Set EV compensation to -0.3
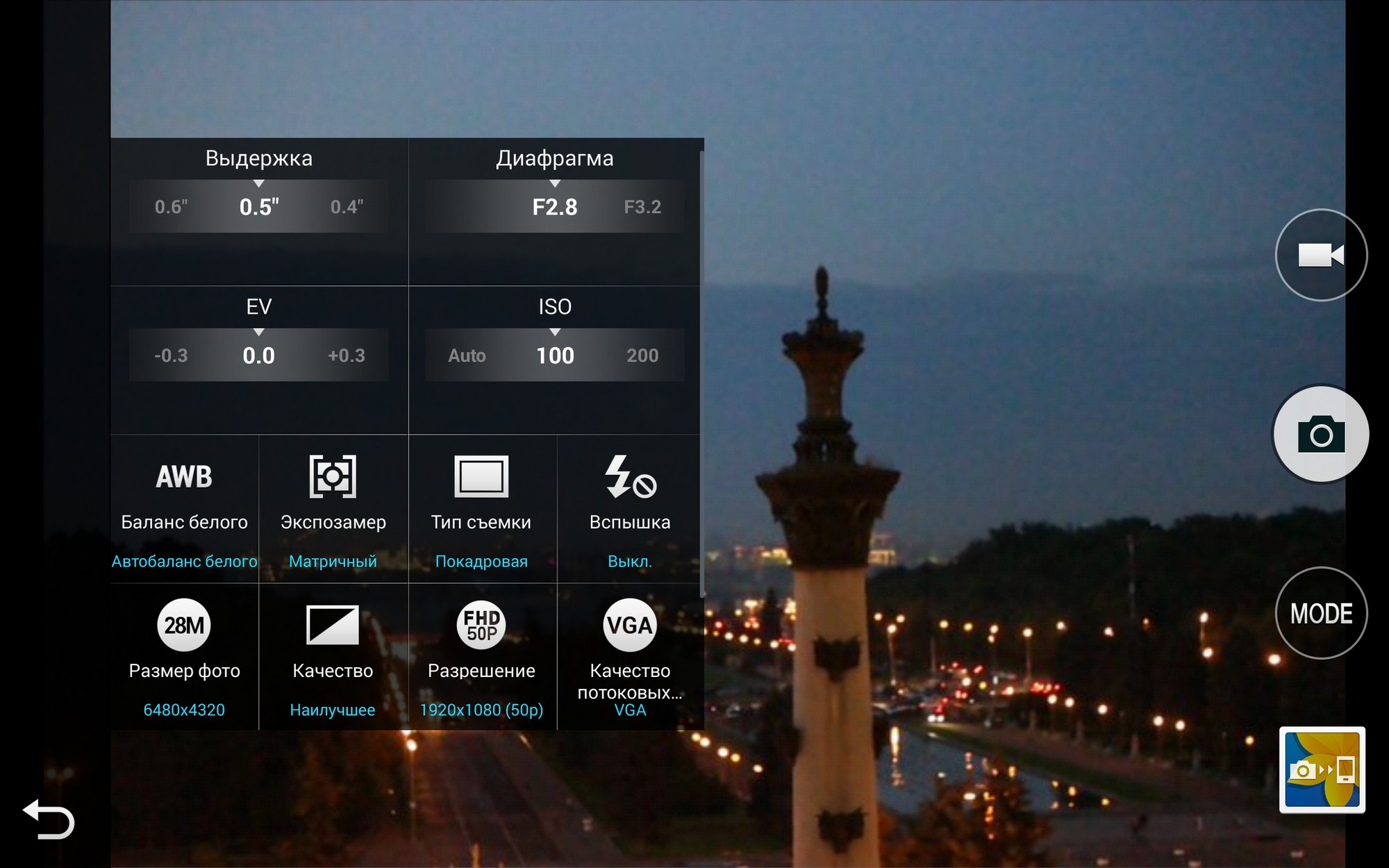Screen dimensions: 1389x868 (171, 356)
